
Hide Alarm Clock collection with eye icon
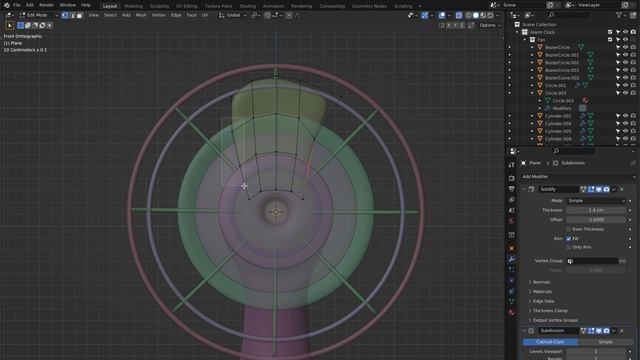tap(625, 32)
